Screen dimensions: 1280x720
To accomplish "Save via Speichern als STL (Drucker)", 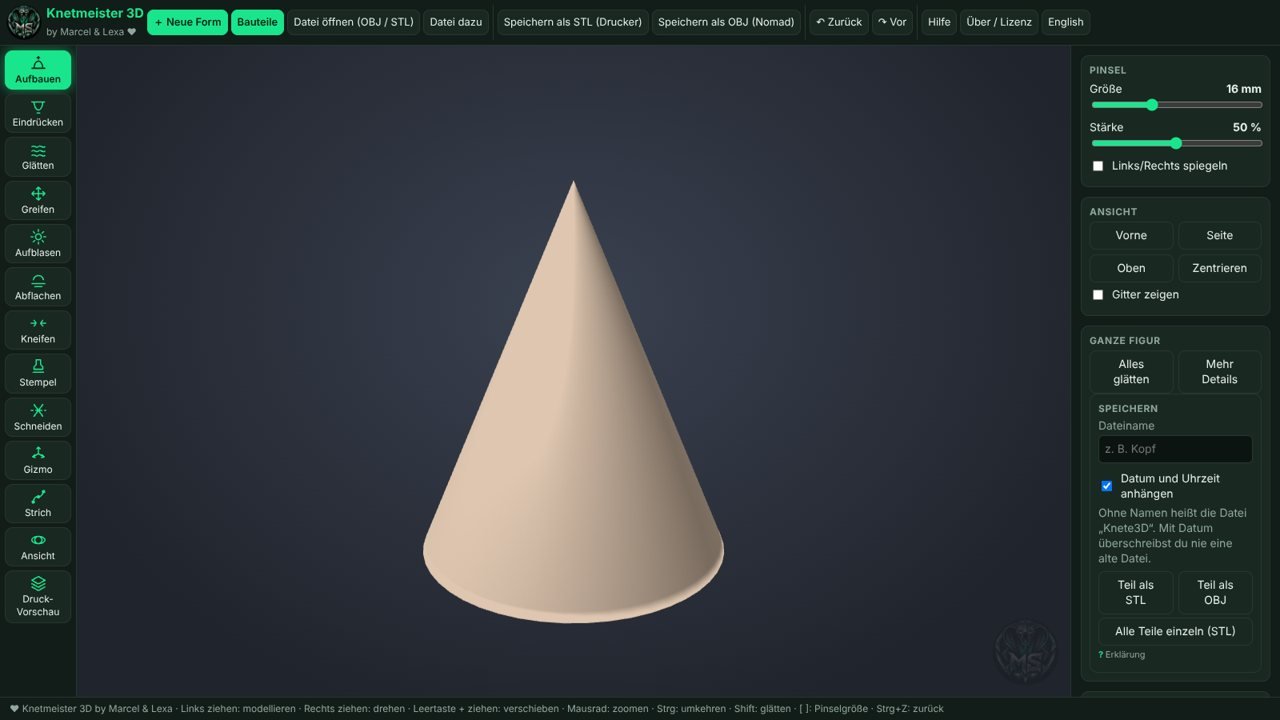I will coord(573,22).
